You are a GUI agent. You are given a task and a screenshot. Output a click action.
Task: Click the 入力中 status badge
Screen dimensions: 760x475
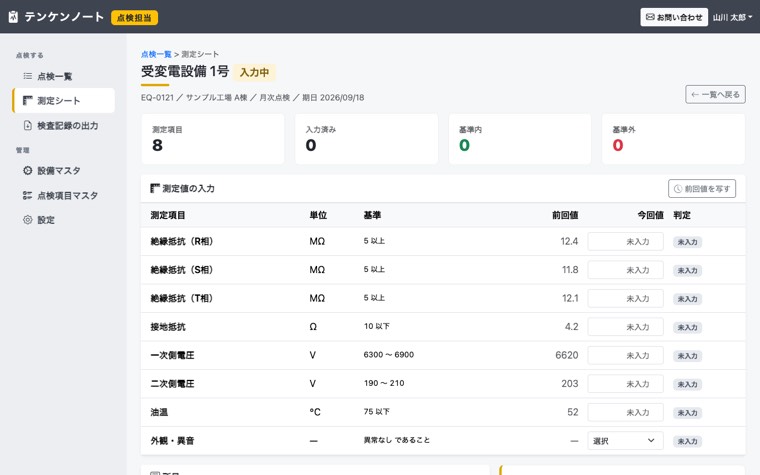254,72
